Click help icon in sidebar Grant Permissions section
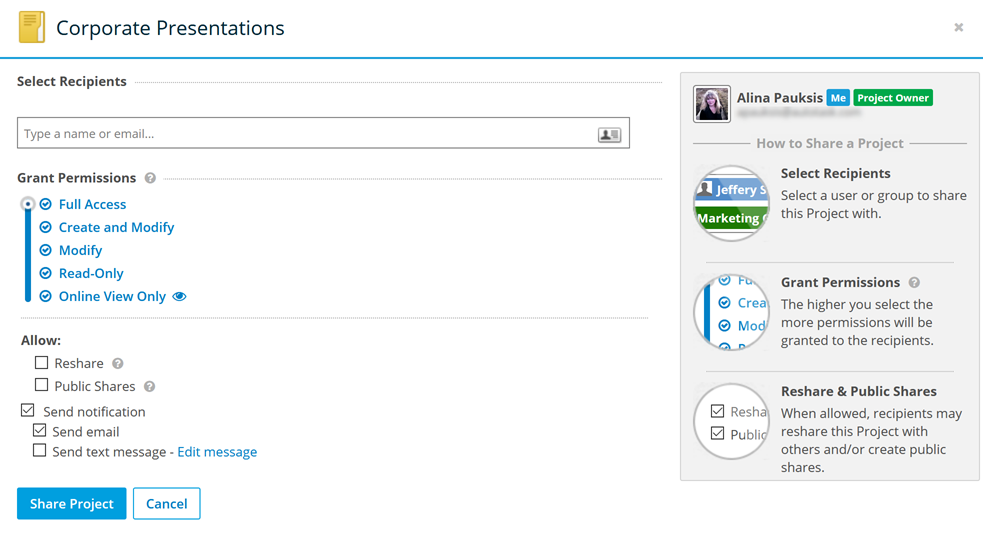This screenshot has height=537, width=983. pyautogui.click(x=914, y=283)
